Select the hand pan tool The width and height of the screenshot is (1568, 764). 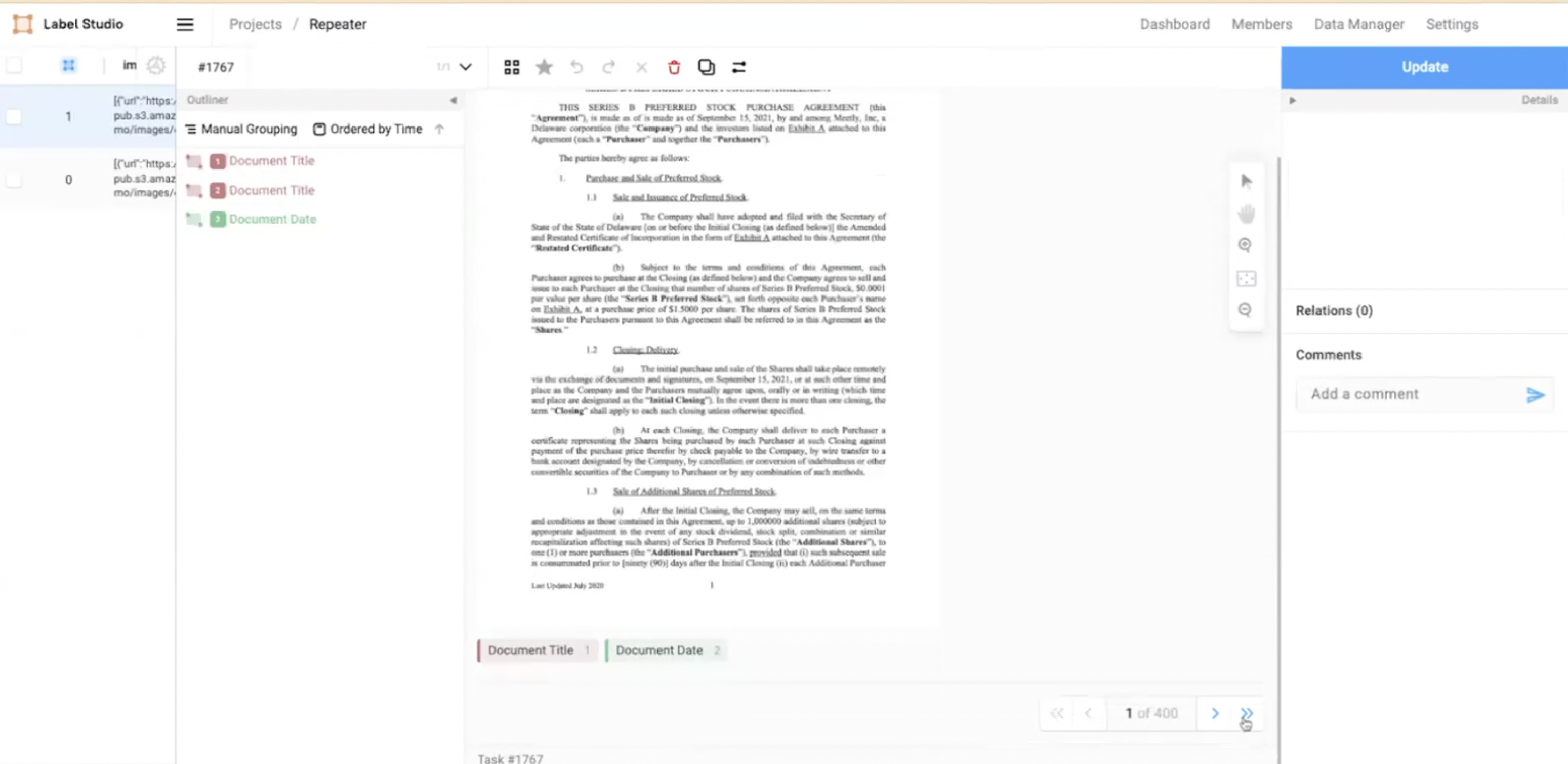(1246, 214)
